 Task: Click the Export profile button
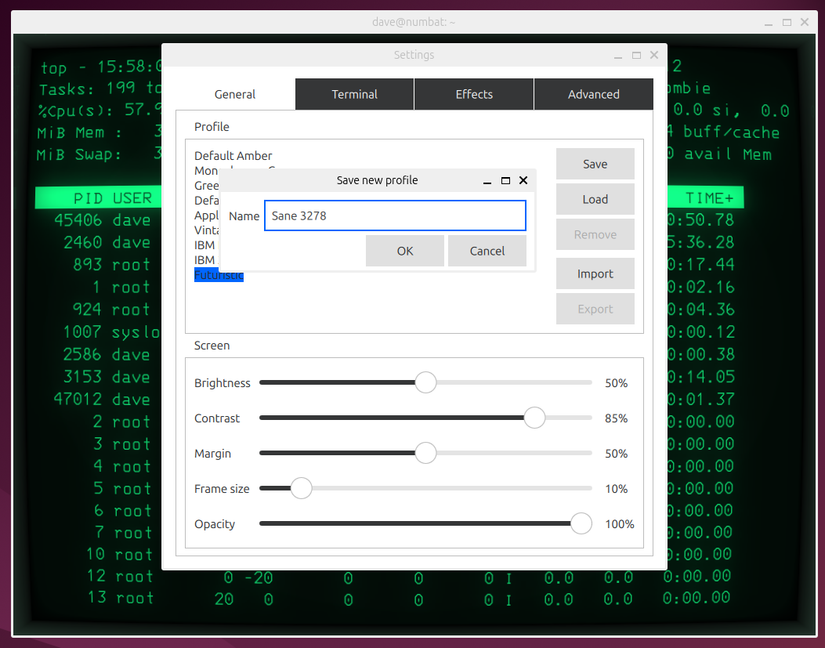[595, 309]
